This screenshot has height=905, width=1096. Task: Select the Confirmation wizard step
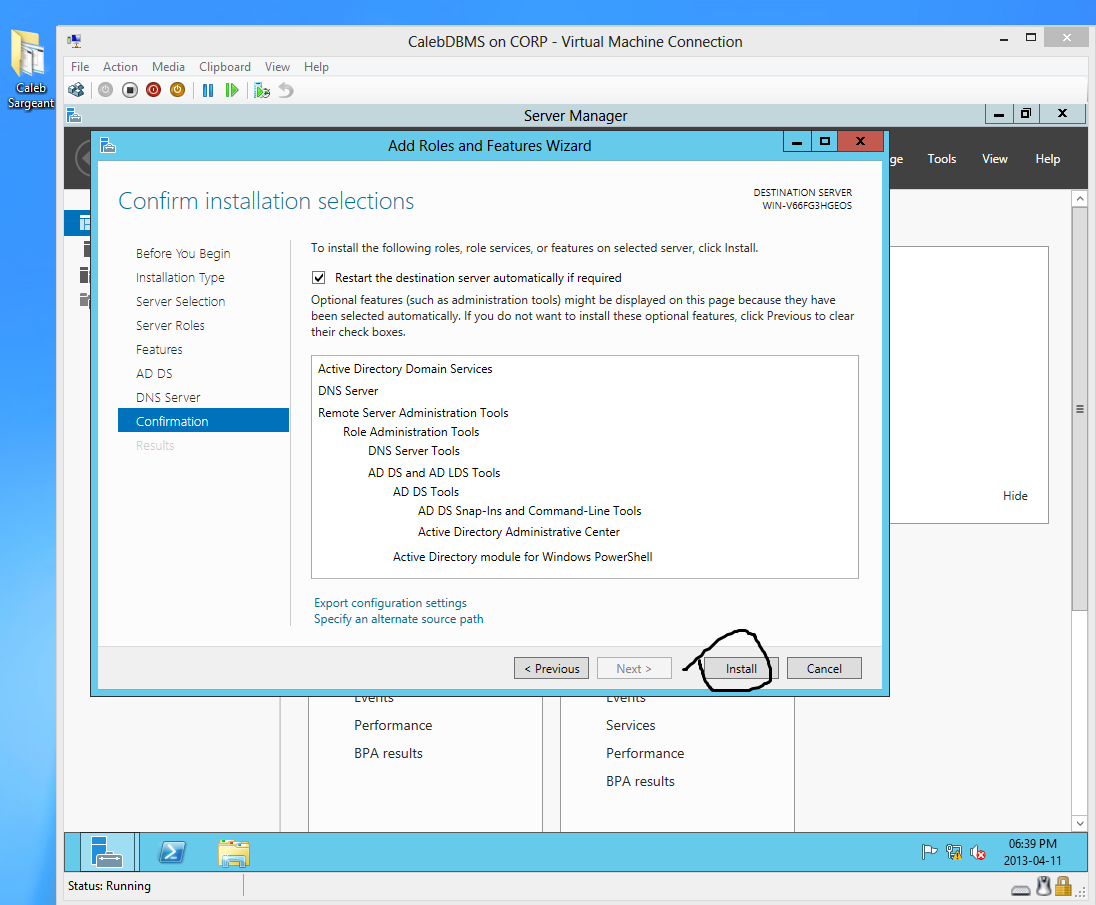point(203,421)
